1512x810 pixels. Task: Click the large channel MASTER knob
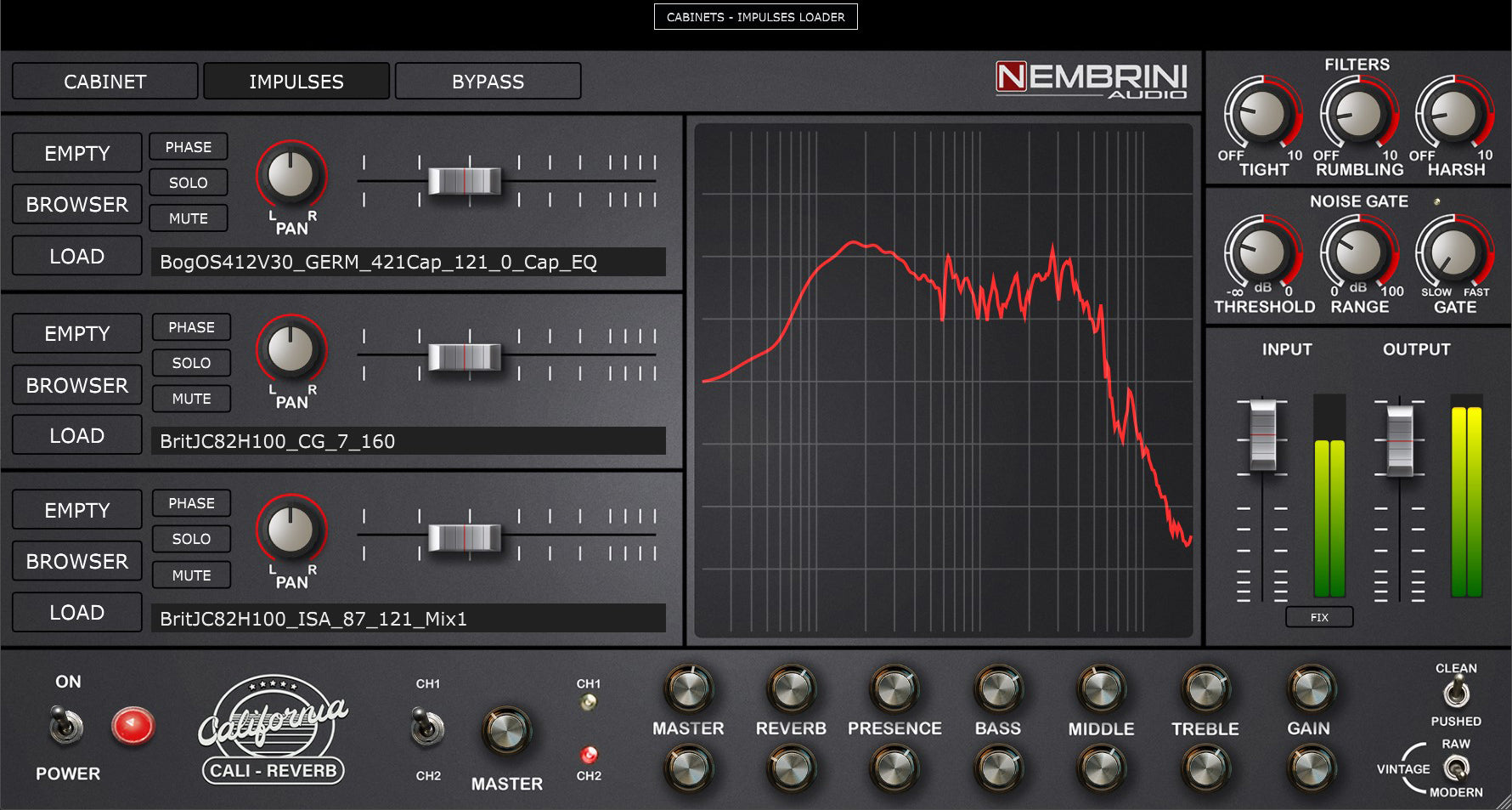(506, 732)
